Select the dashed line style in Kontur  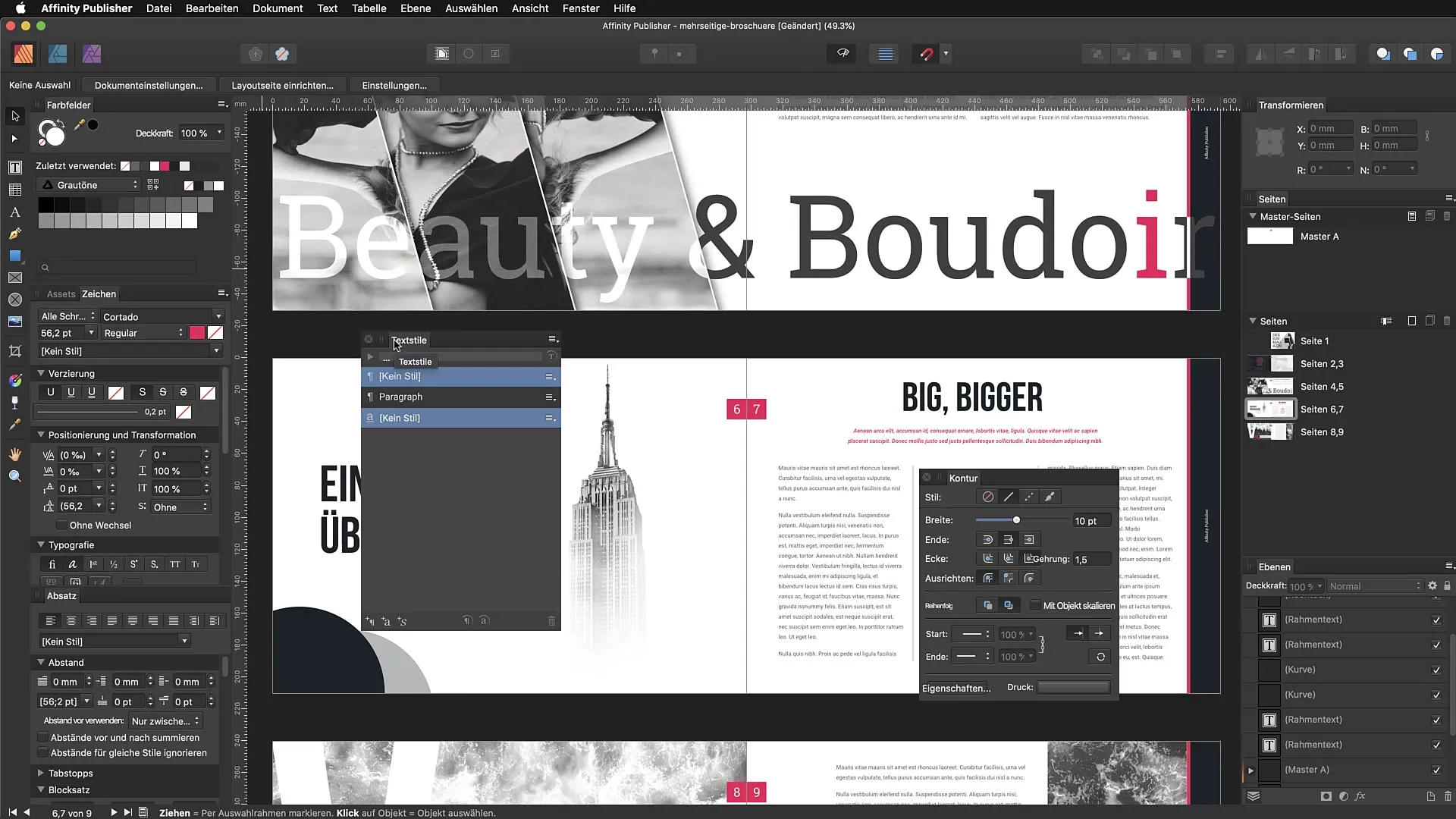pyautogui.click(x=1028, y=497)
